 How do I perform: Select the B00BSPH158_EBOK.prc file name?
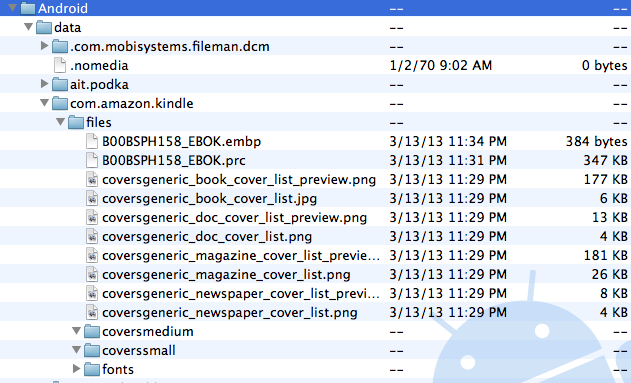tap(174, 161)
